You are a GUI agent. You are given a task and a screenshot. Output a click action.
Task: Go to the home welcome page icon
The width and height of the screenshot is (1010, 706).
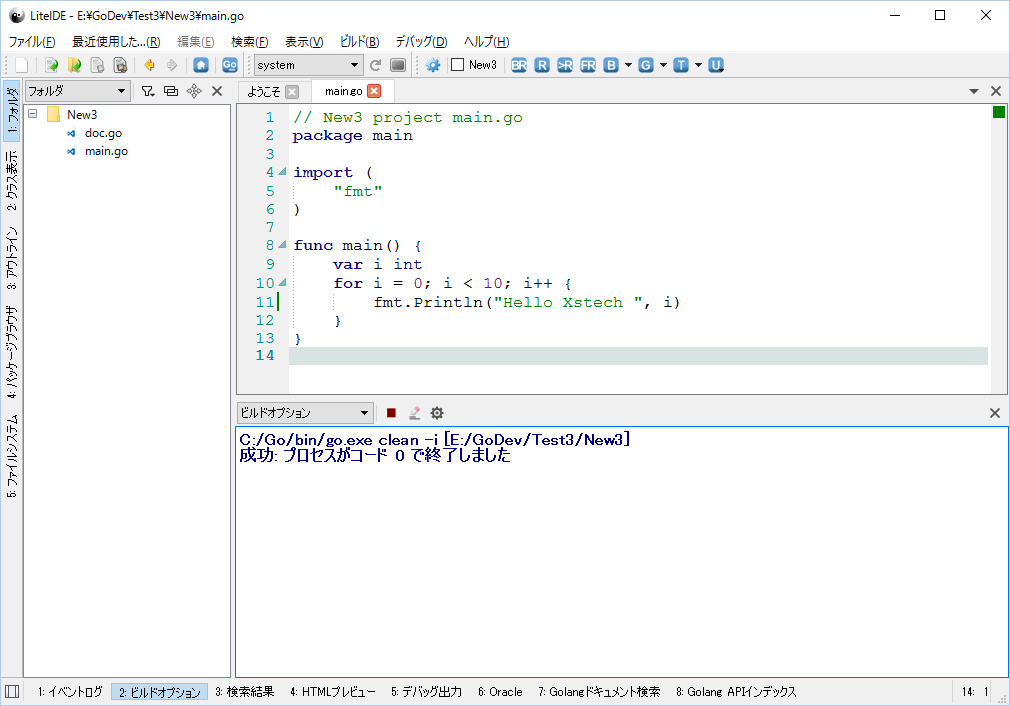(201, 65)
